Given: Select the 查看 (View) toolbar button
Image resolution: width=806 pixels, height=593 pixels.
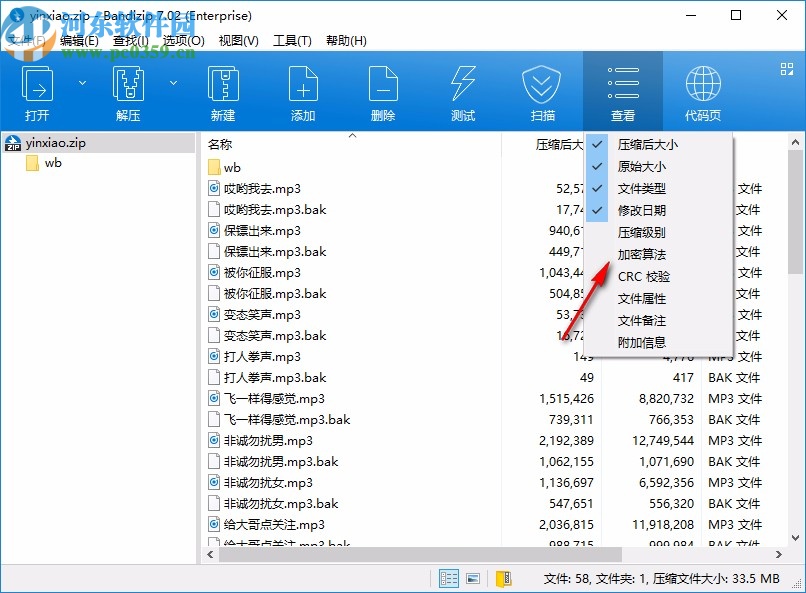Looking at the screenshot, I should pos(622,90).
